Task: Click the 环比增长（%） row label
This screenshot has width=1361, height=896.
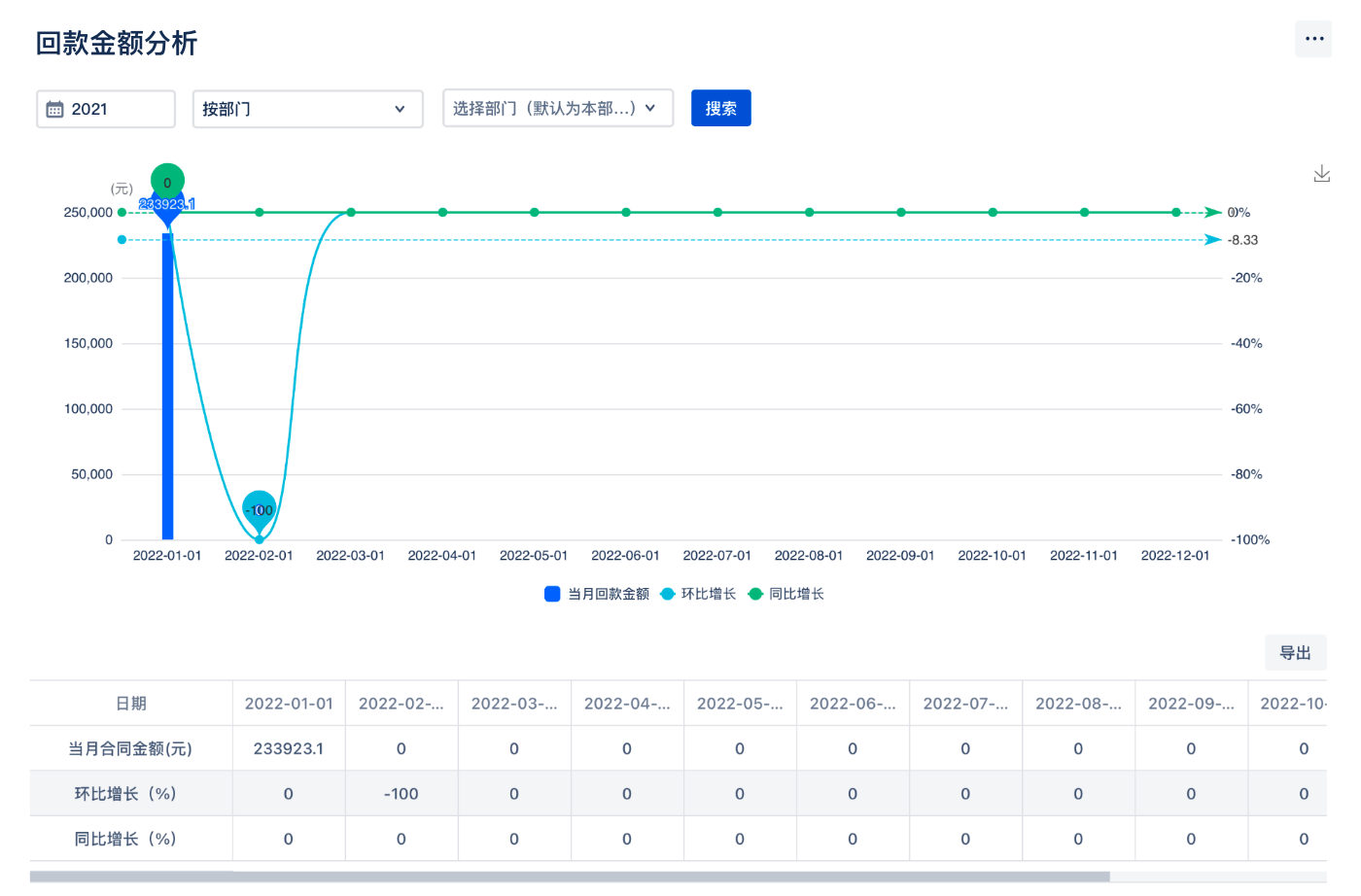Action: tap(125, 794)
